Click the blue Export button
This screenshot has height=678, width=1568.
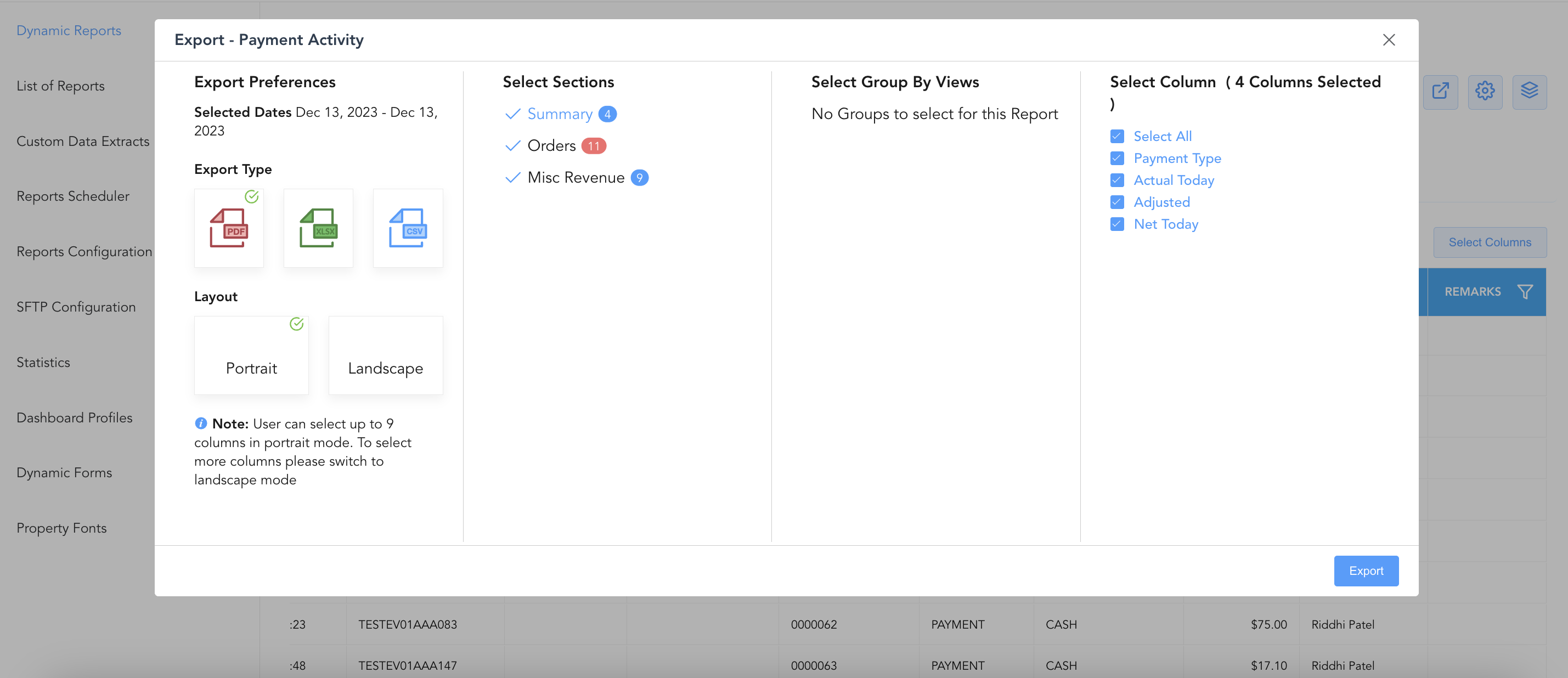(x=1366, y=571)
